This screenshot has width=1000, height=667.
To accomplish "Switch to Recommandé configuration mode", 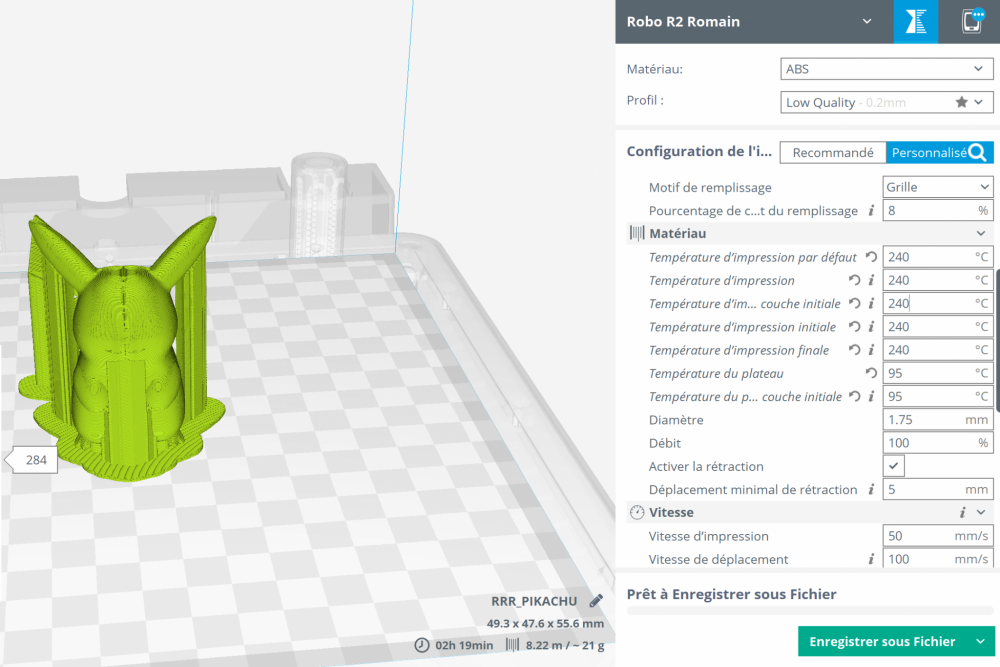I will point(833,152).
